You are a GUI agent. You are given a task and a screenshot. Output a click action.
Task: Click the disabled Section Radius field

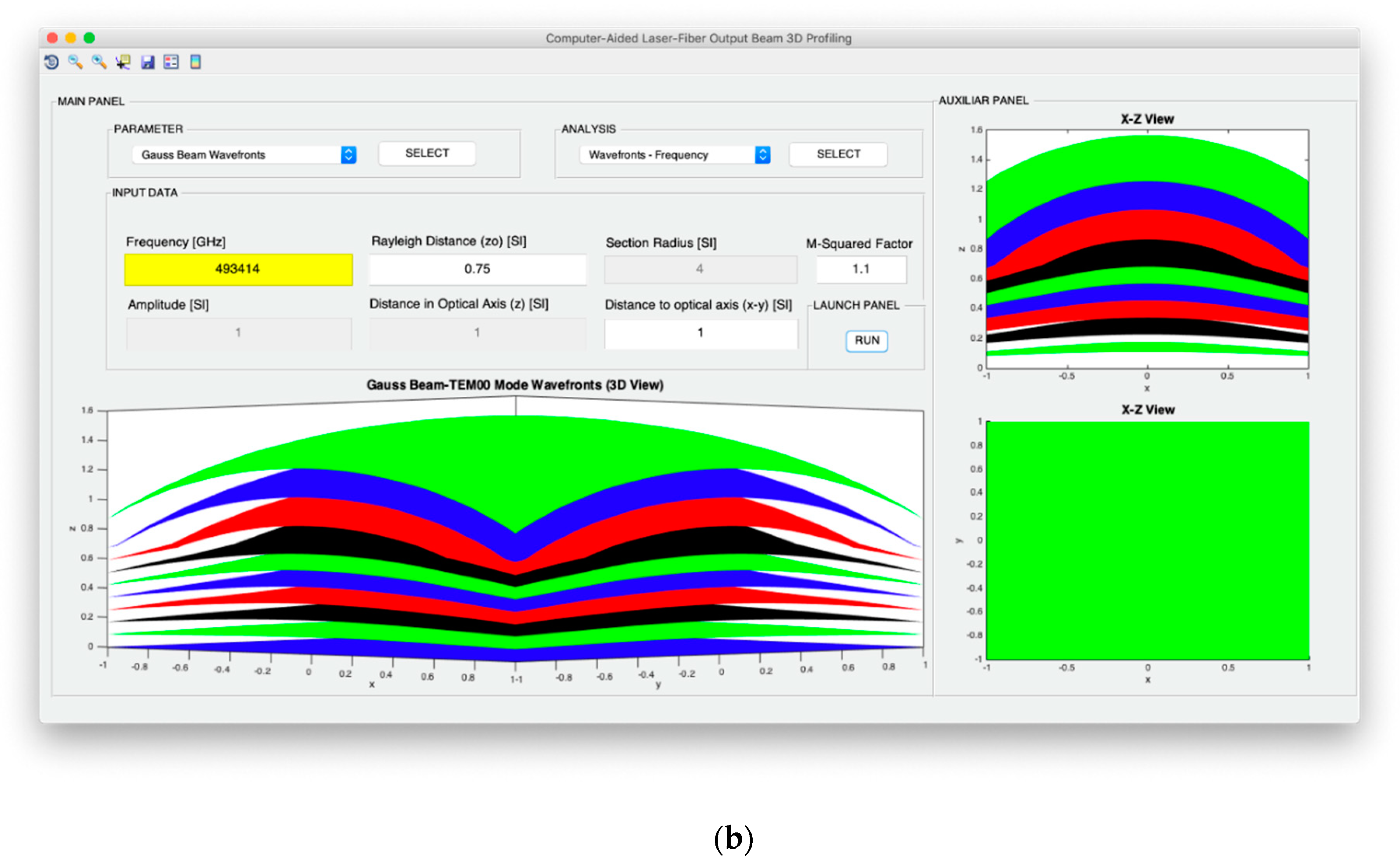700,269
